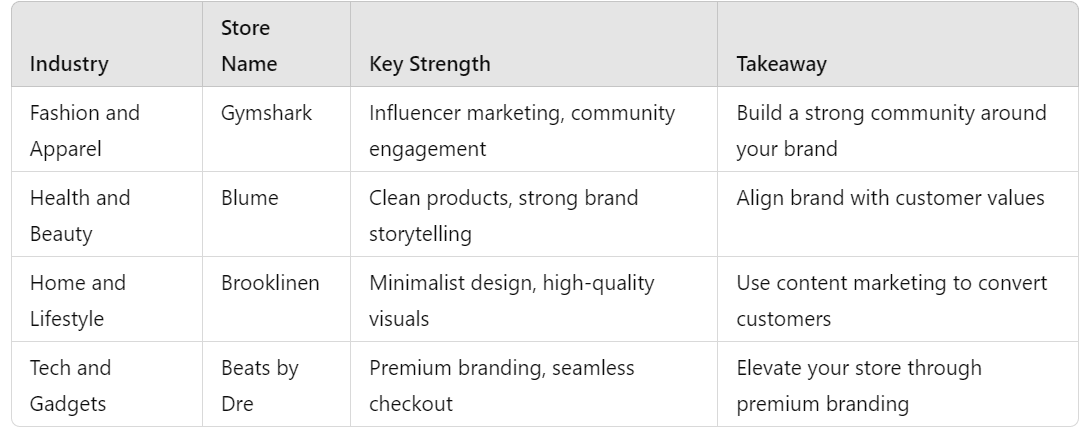Select the Tech and Gadgets cell
This screenshot has height=435, width=1081.
(x=71, y=386)
